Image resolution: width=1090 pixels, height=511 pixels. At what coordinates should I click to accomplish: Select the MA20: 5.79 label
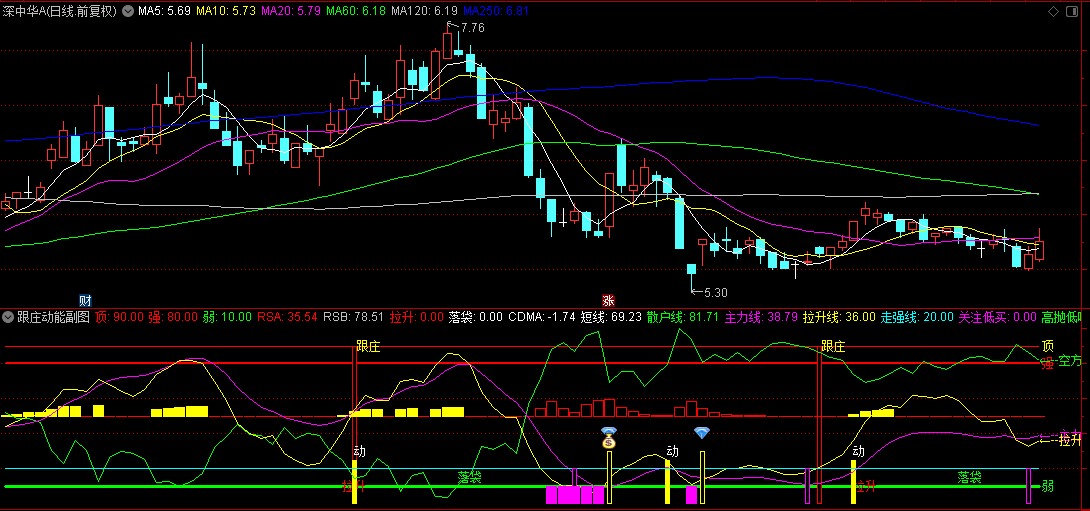tap(291, 10)
